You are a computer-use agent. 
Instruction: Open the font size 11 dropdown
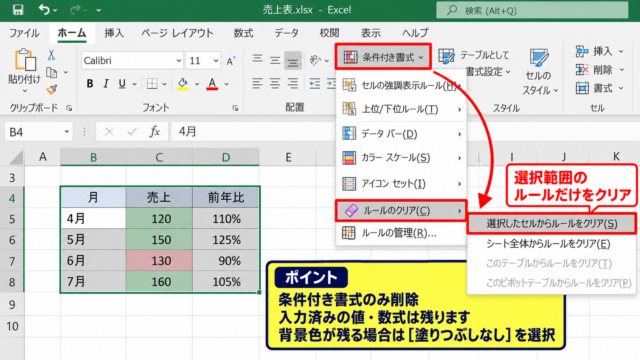pos(216,61)
